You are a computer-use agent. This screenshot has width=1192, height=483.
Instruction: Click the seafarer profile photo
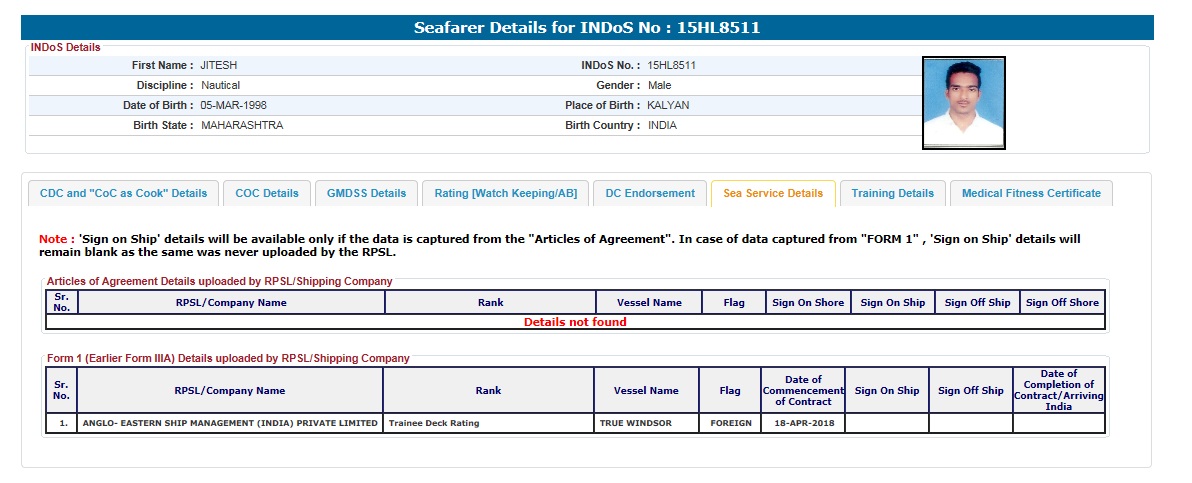point(963,103)
